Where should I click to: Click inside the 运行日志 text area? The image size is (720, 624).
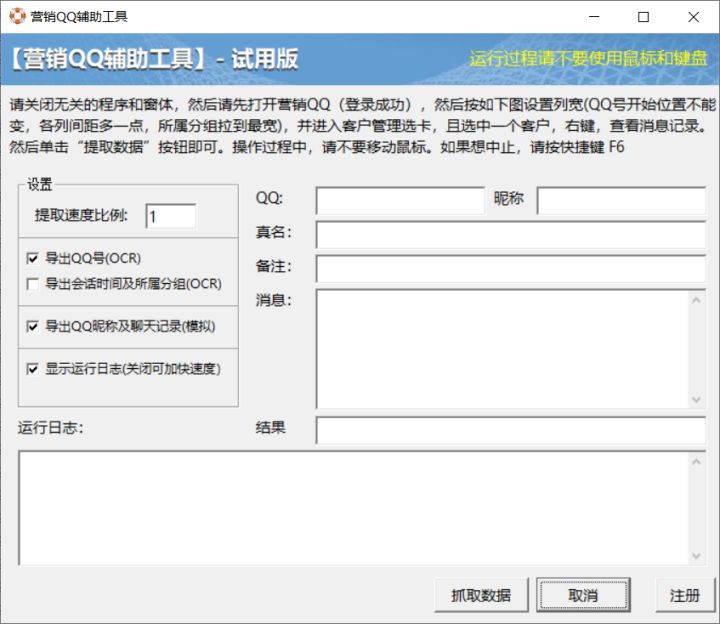pos(354,508)
